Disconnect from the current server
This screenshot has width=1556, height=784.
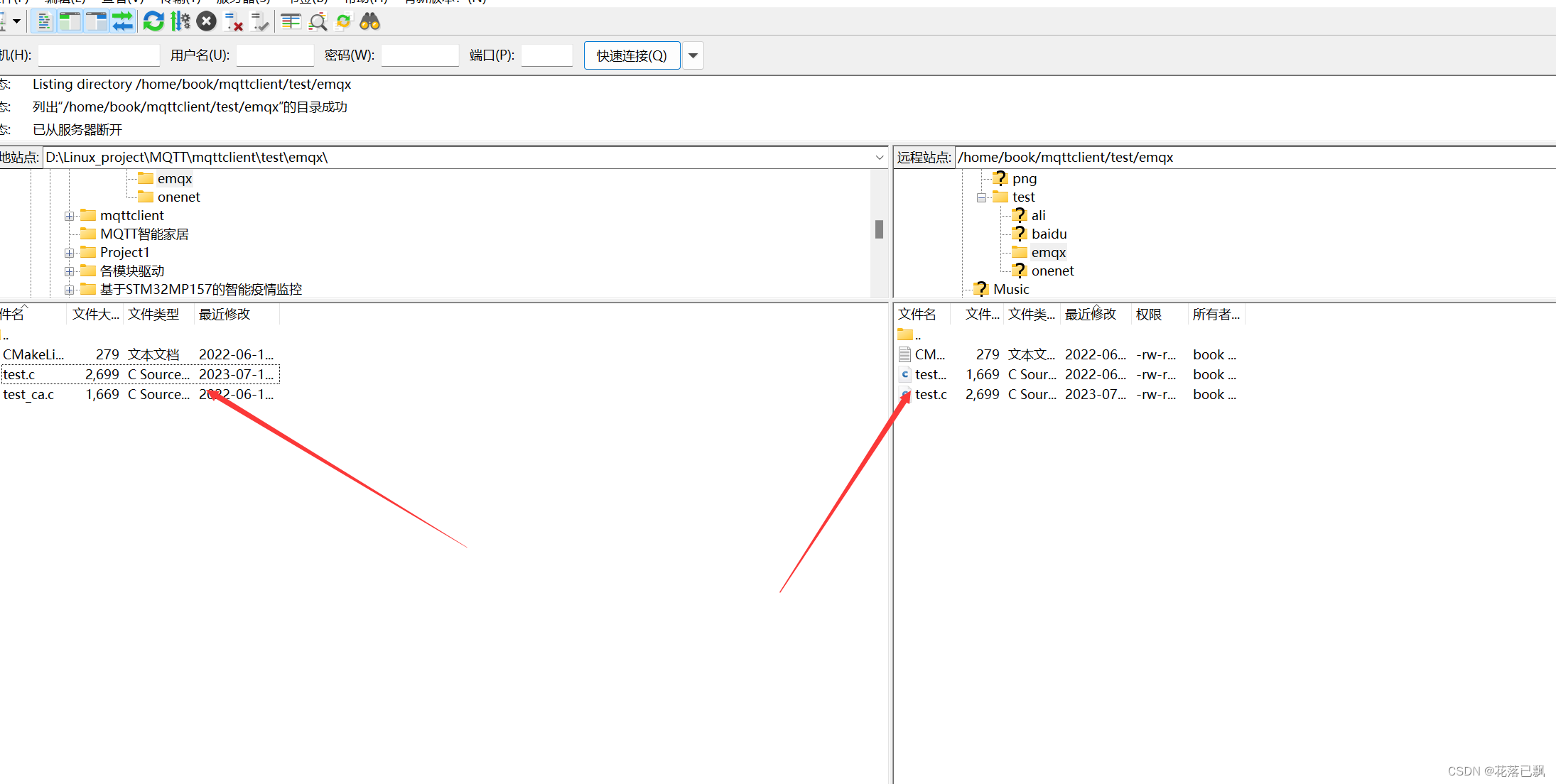(x=233, y=22)
